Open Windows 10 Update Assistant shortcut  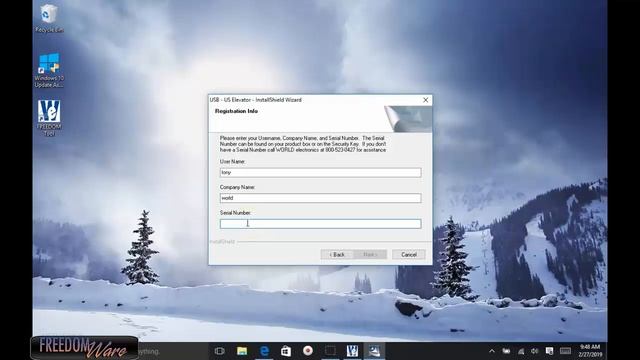[49, 70]
